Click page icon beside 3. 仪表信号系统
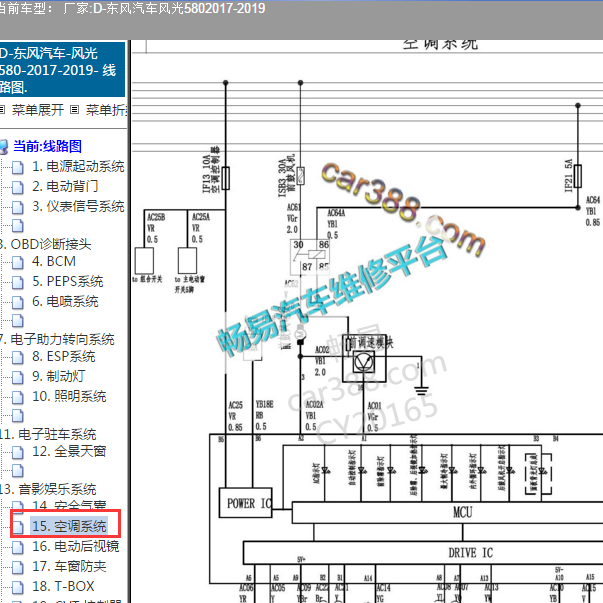Image resolution: width=603 pixels, height=603 pixels. 17,208
